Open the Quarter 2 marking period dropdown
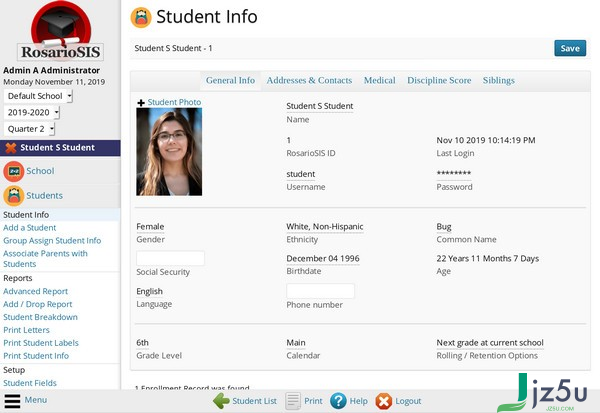600x413 pixels. click(29, 129)
